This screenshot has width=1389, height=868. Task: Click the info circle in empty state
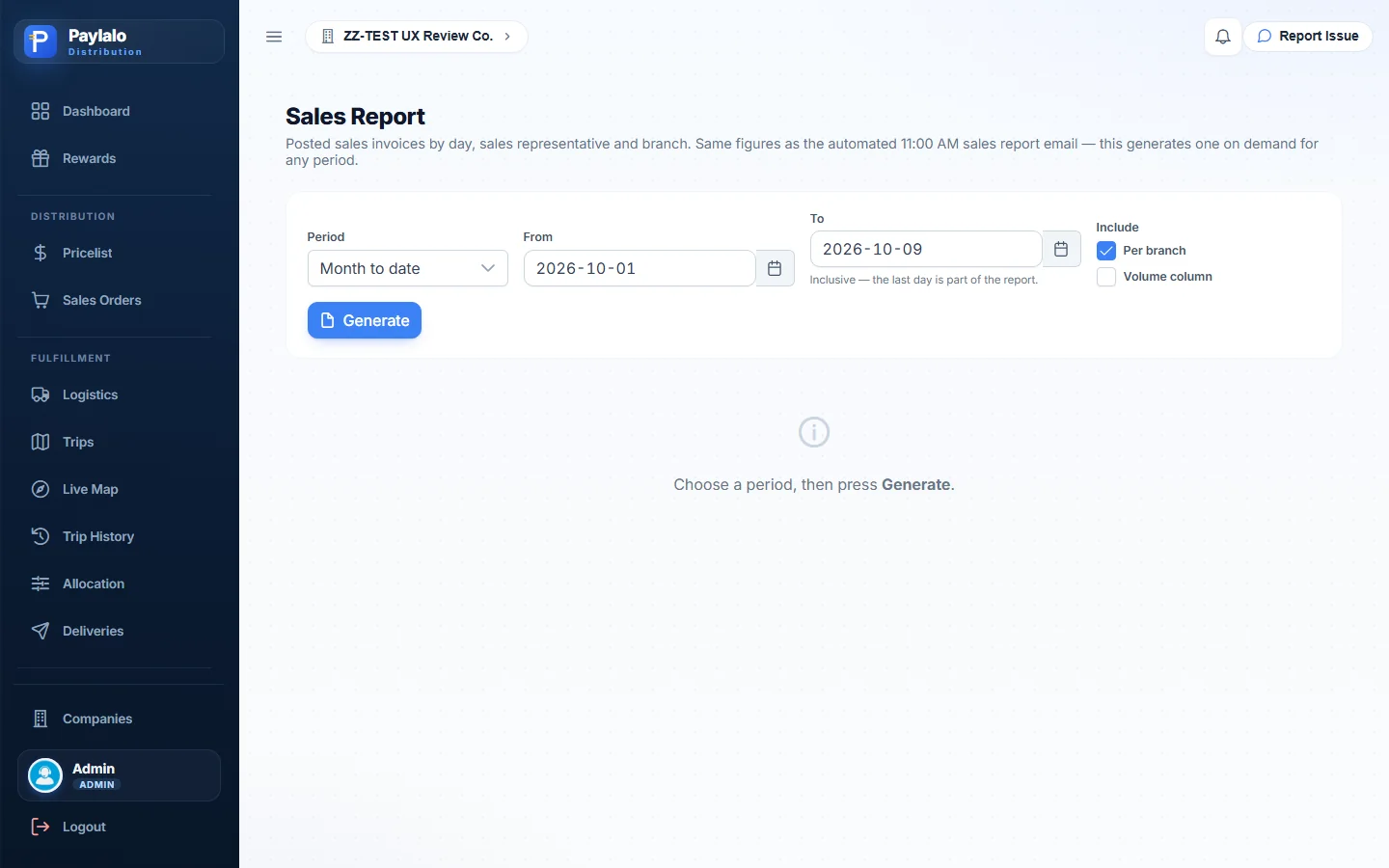[814, 432]
